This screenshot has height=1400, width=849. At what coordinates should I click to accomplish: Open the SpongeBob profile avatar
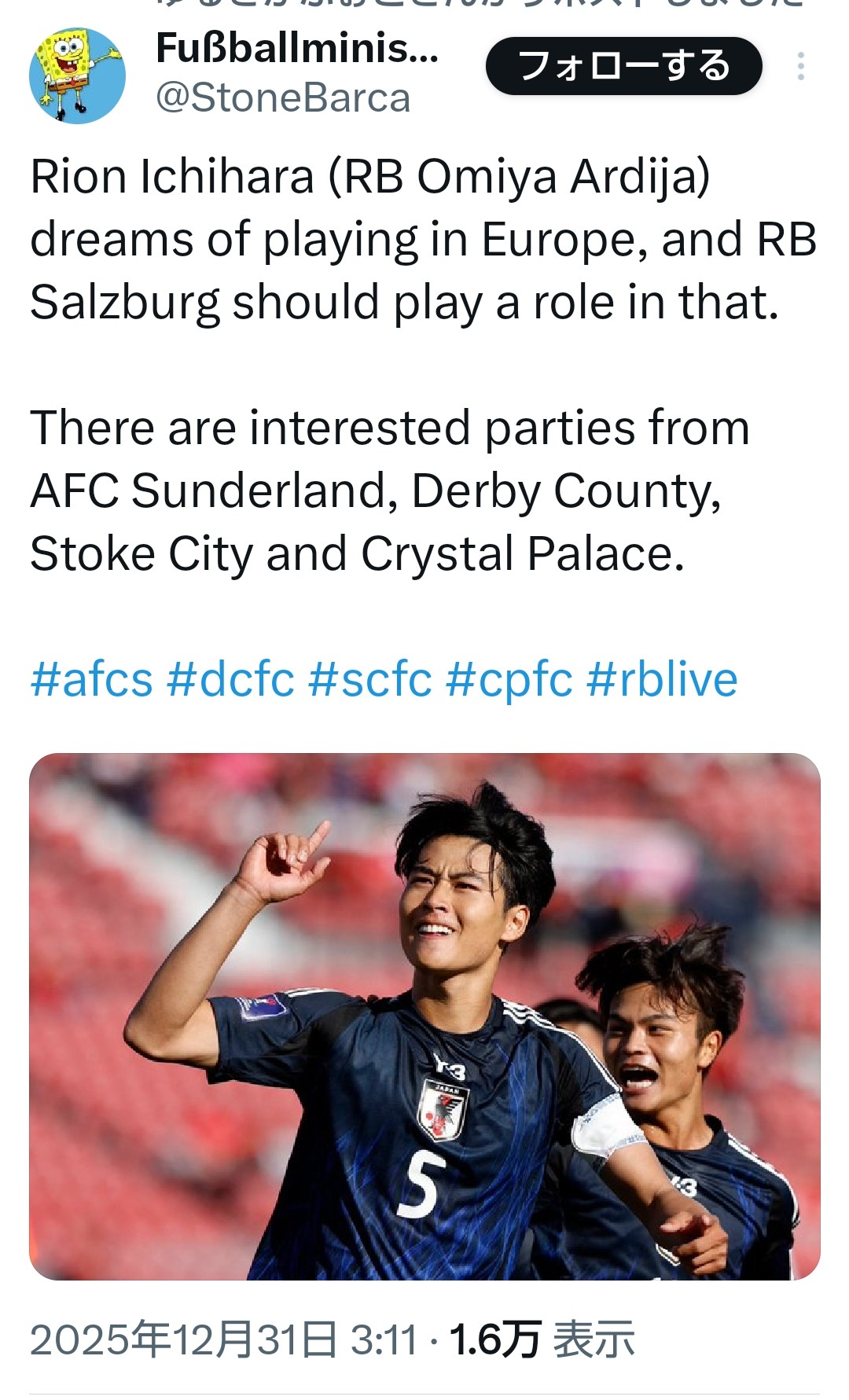click(x=77, y=75)
